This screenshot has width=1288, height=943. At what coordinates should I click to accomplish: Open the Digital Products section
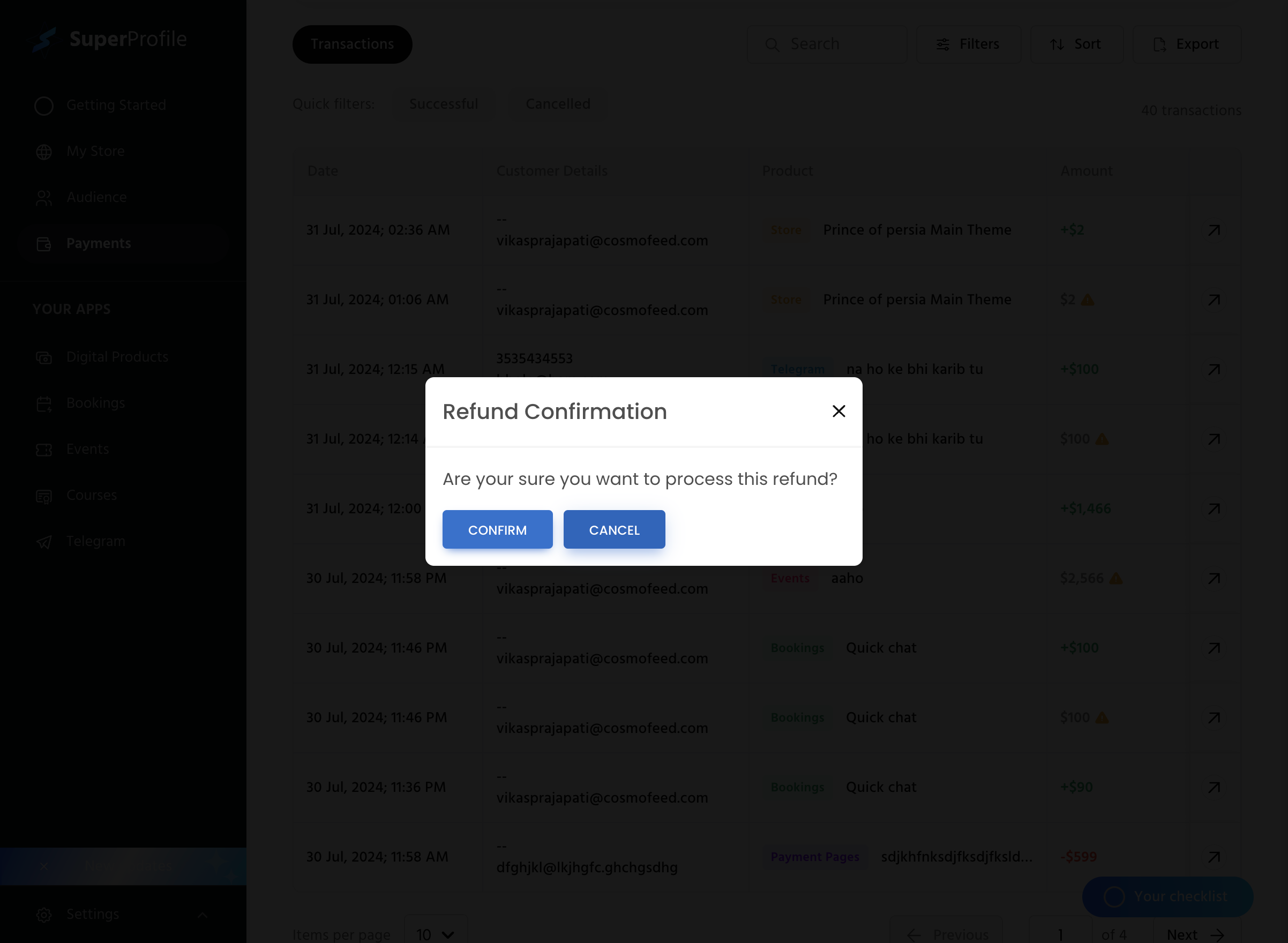pos(117,357)
